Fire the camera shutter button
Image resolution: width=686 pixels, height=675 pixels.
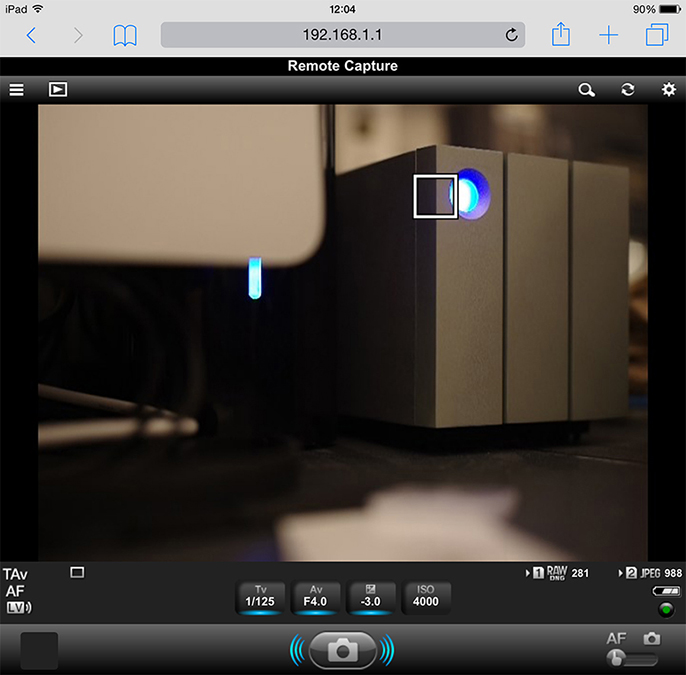coord(343,650)
